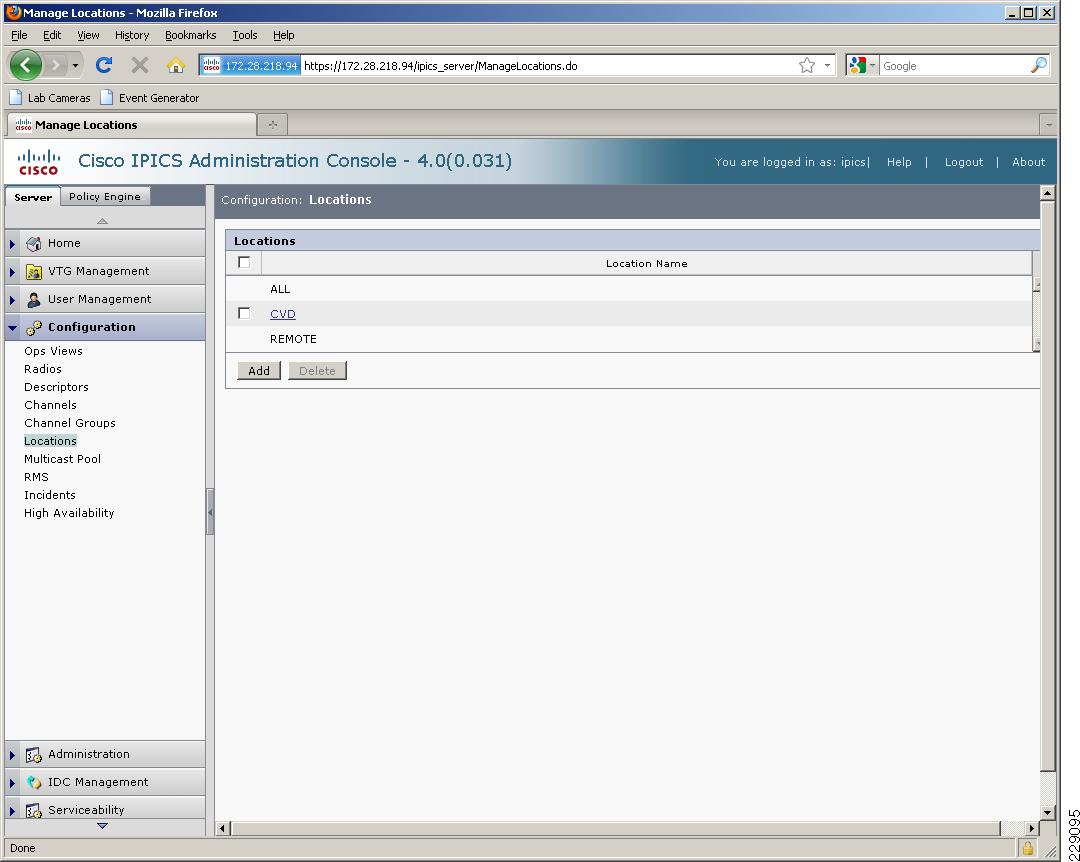
Task: Bookmark this page with the star icon
Action: (x=807, y=65)
